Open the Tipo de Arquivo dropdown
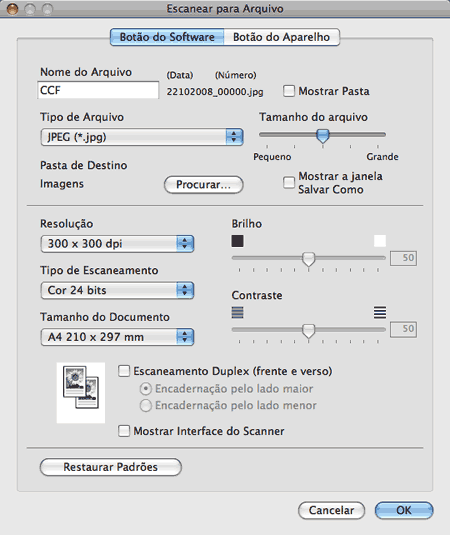Screen dimensions: 450x535 142,137
